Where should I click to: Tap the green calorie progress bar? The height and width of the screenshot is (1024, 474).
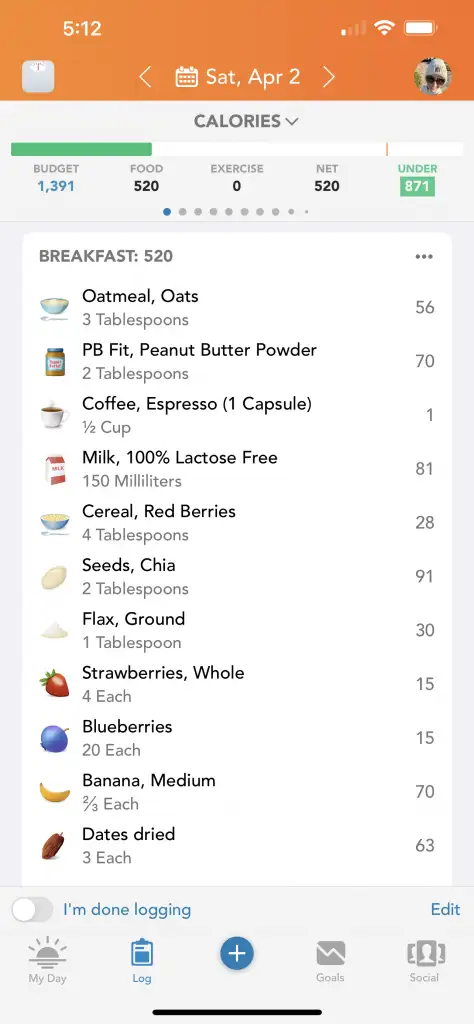point(82,150)
